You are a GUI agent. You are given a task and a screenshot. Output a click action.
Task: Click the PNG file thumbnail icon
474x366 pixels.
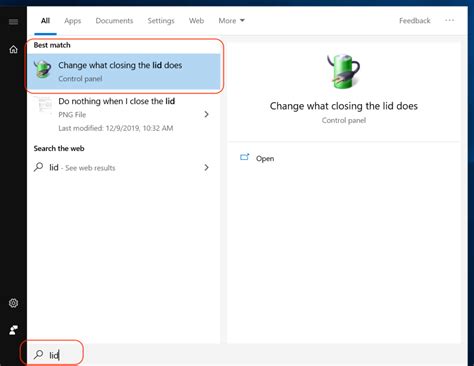click(x=43, y=105)
